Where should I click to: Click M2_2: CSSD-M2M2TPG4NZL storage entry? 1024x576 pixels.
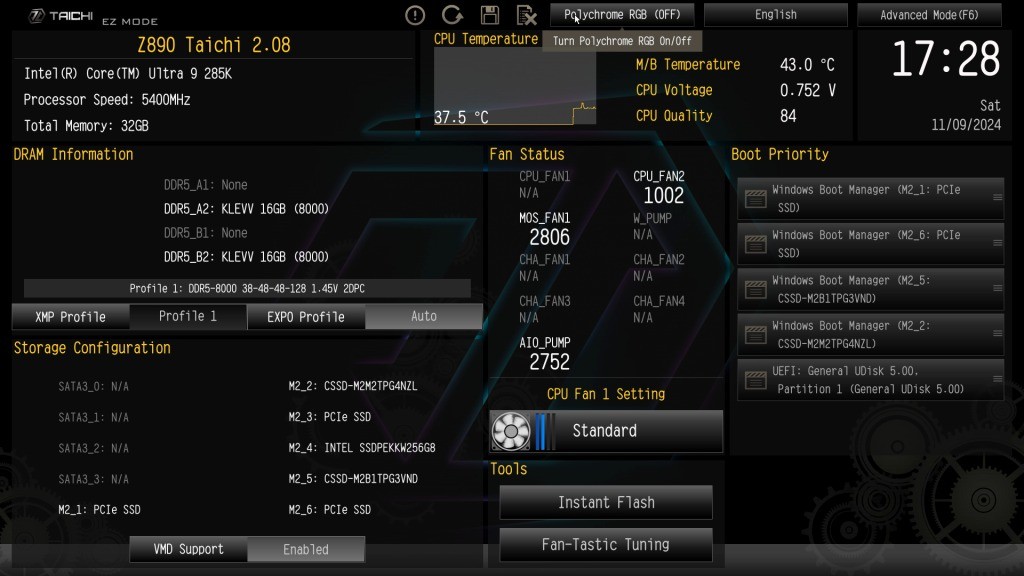tap(353, 386)
